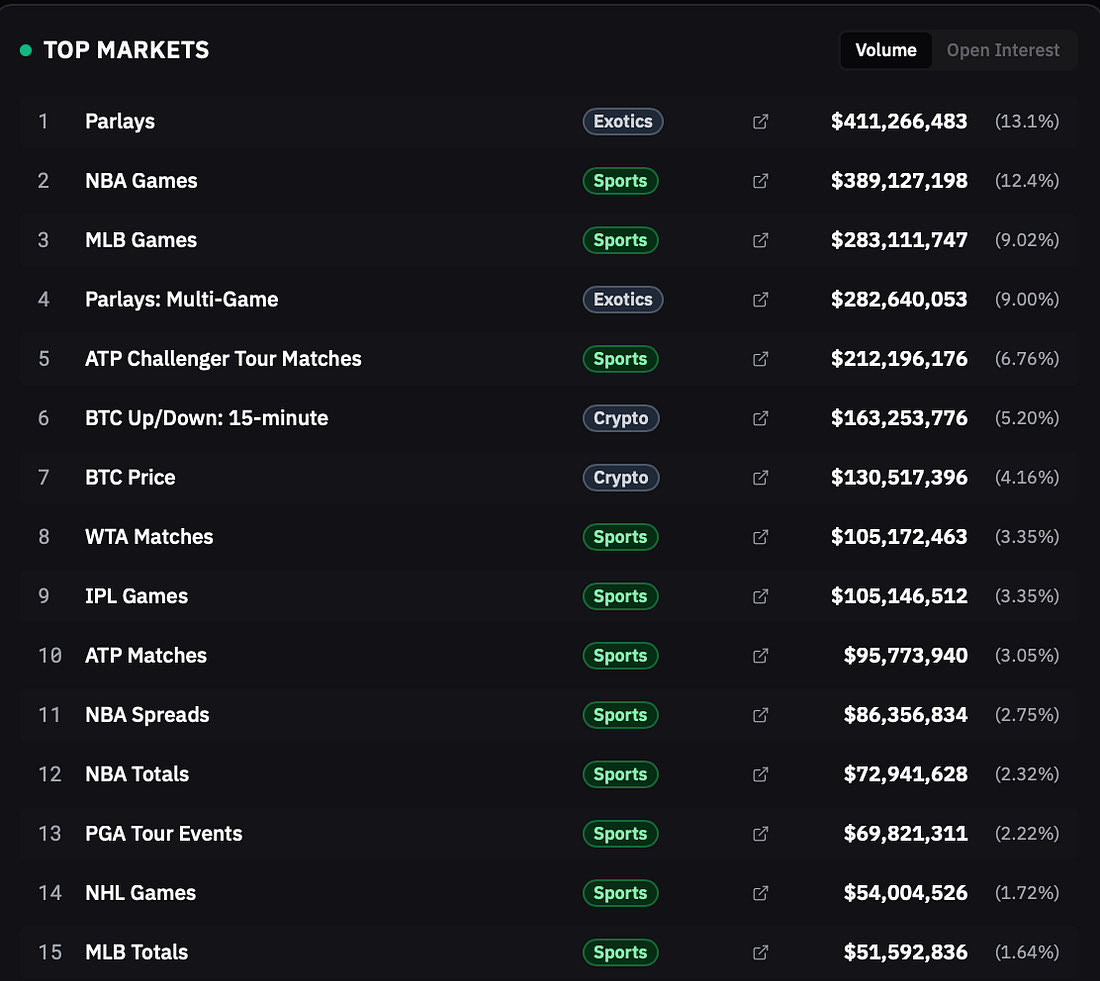Open external link icon for NBA Games
The width and height of the screenshot is (1100, 981).
tap(760, 181)
